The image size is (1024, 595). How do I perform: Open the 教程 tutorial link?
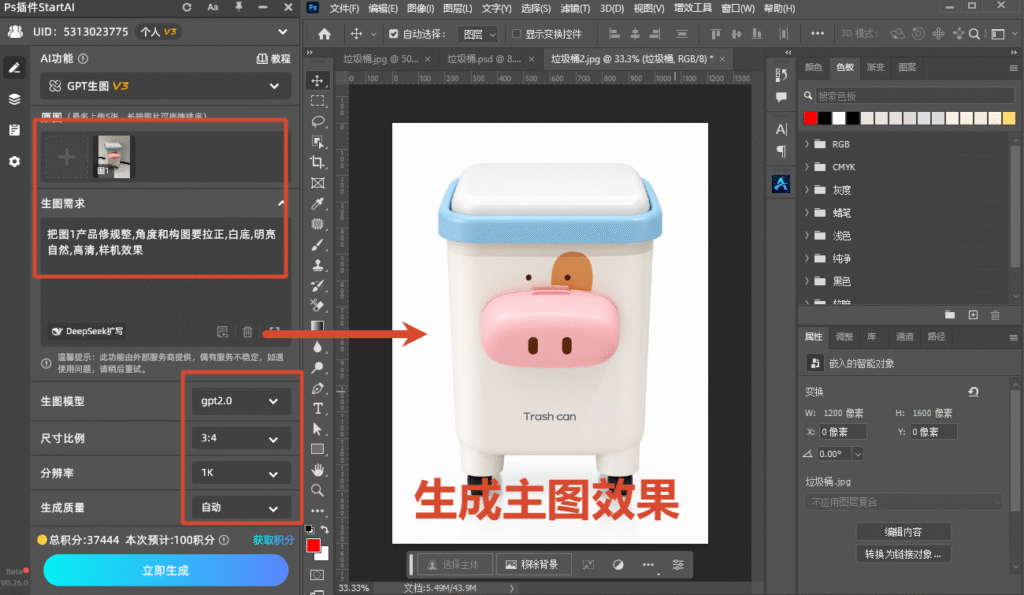tap(273, 59)
